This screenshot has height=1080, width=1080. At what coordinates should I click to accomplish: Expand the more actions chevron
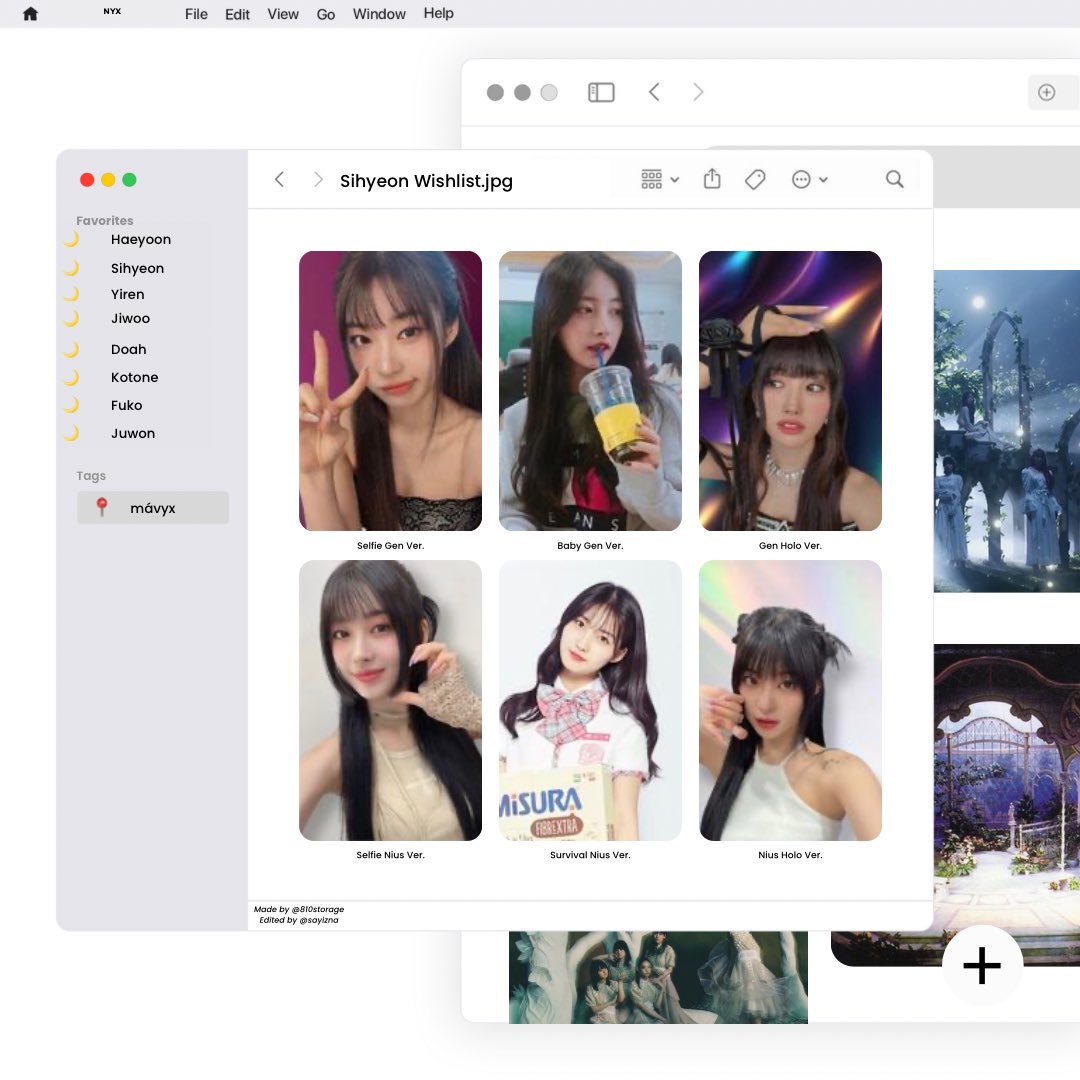point(823,180)
